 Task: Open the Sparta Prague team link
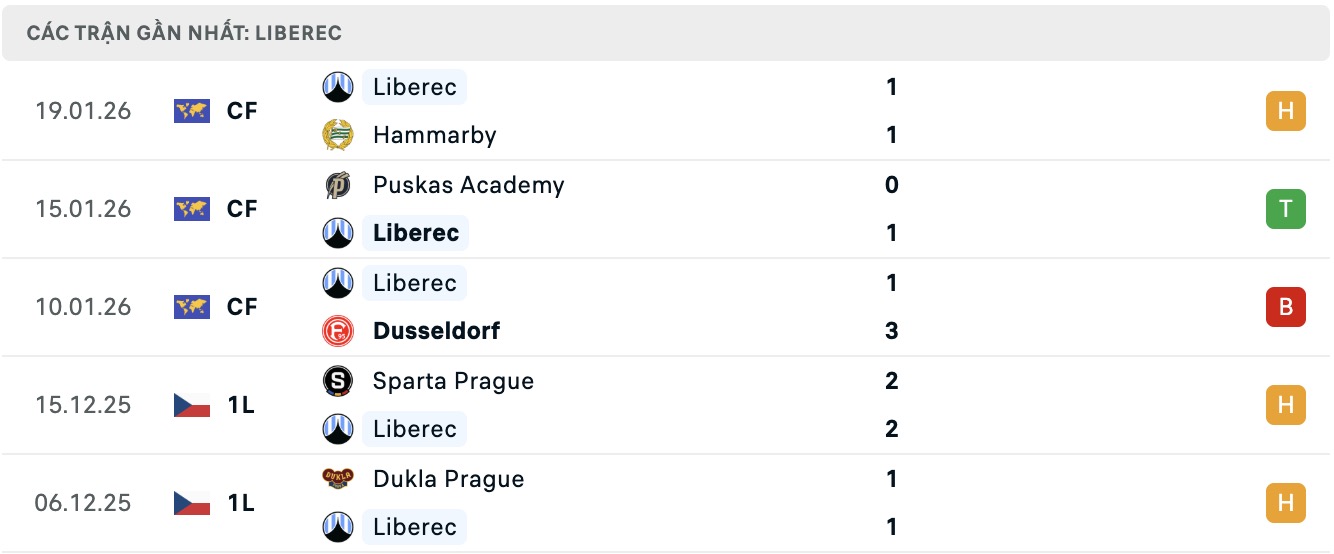[453, 381]
